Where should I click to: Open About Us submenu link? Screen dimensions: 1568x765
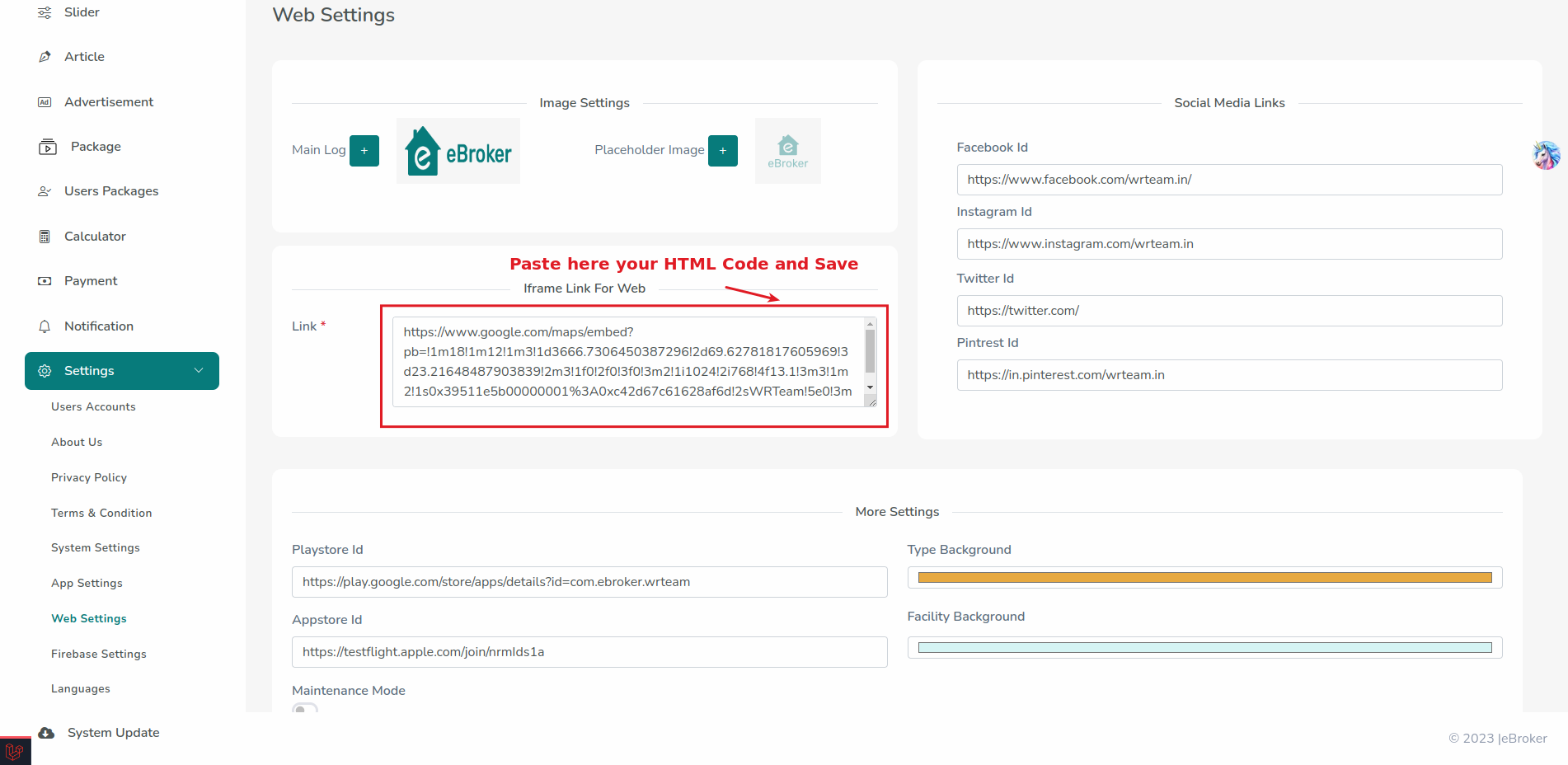tap(77, 443)
